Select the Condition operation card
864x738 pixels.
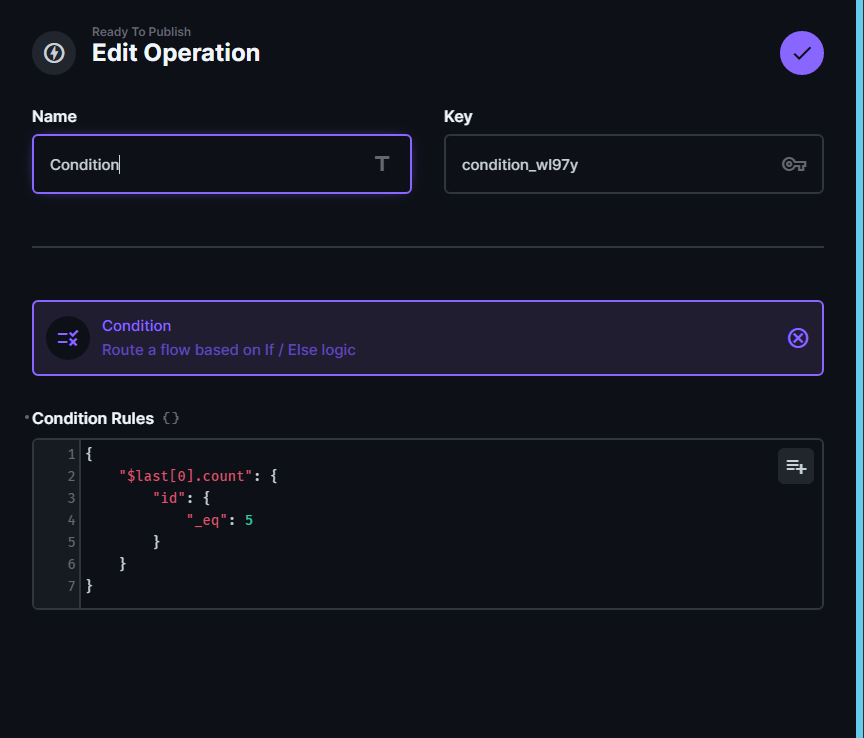pos(428,338)
